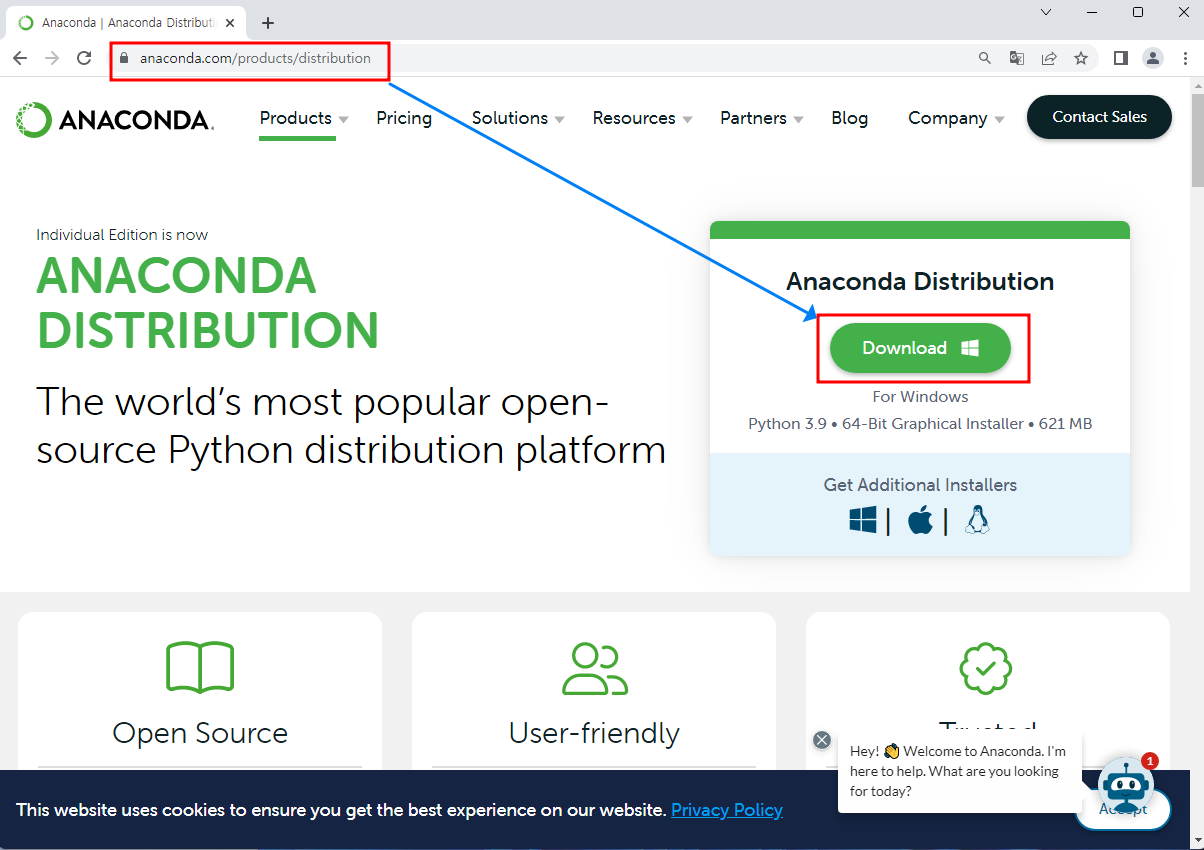Open the Pricing page
The width and height of the screenshot is (1204, 850).
pos(404,118)
